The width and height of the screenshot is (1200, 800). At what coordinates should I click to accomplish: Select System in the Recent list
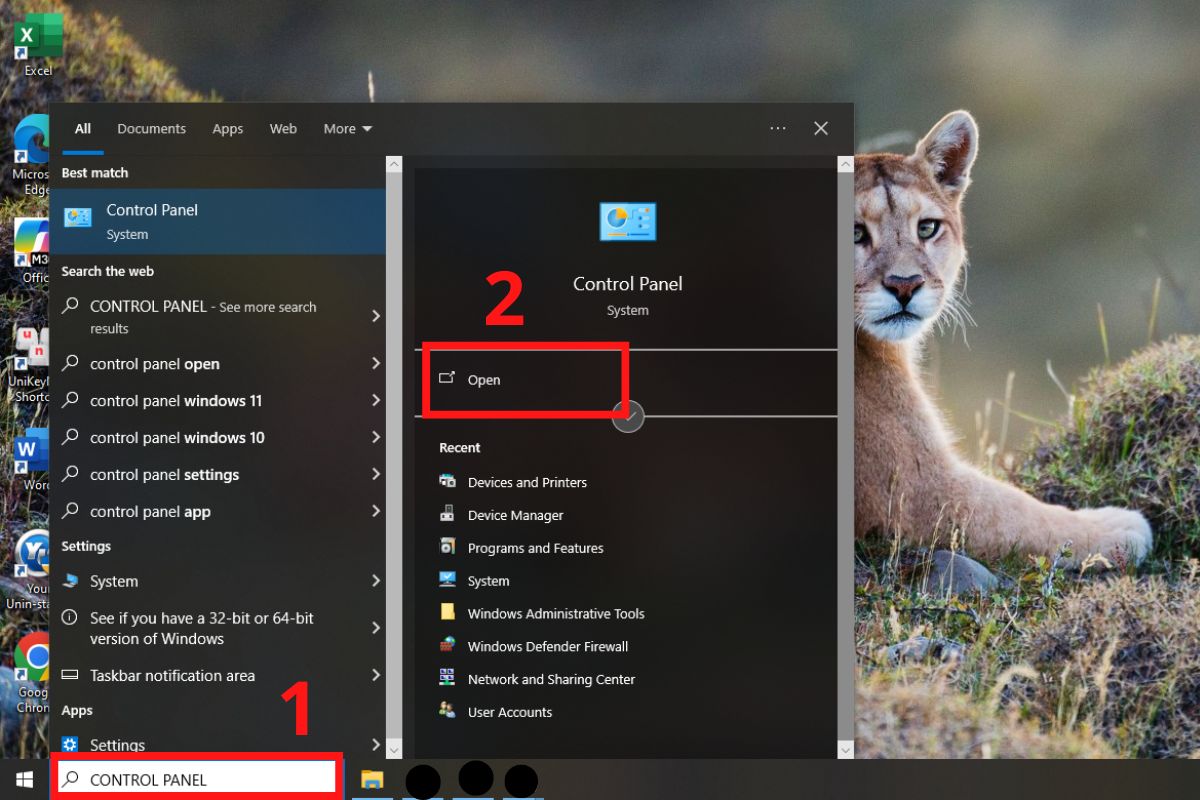pyautogui.click(x=489, y=580)
